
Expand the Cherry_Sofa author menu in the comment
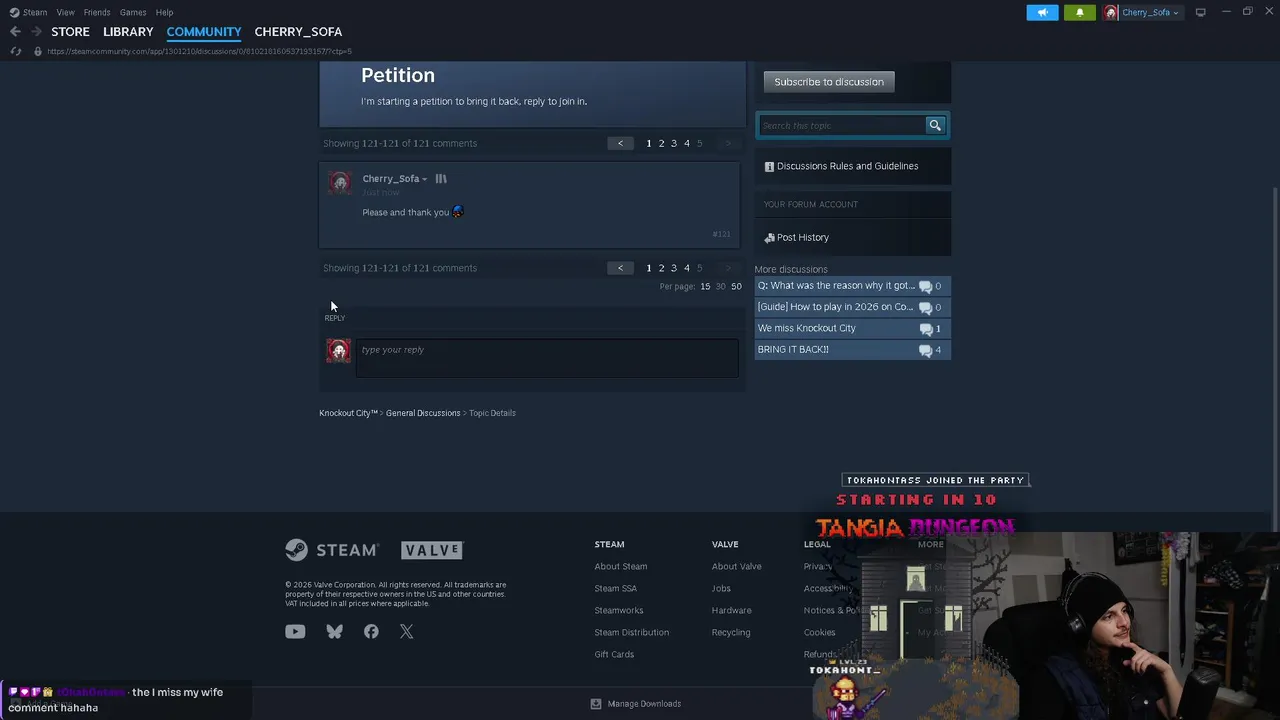(395, 179)
